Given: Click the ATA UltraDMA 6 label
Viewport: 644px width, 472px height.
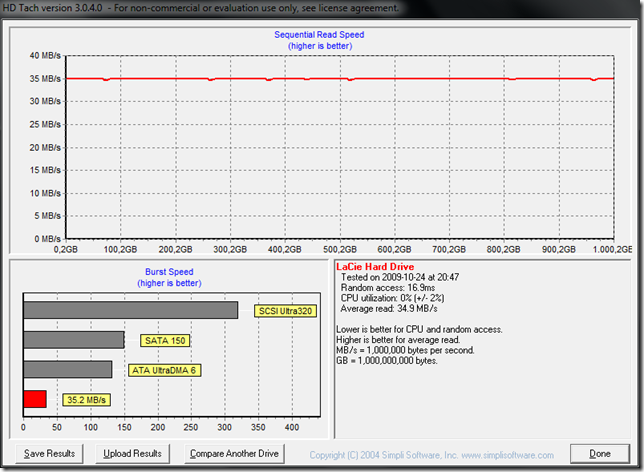Looking at the screenshot, I should pyautogui.click(x=163, y=370).
